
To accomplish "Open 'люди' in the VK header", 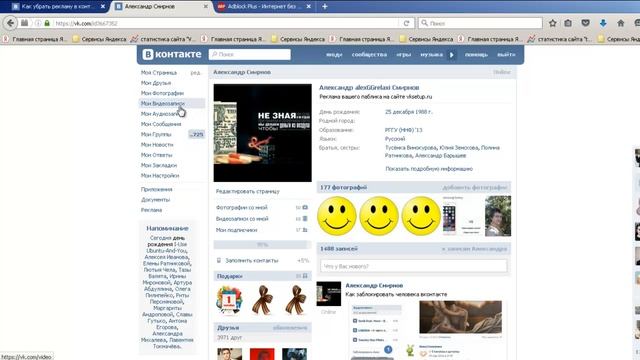I will click(x=334, y=54).
